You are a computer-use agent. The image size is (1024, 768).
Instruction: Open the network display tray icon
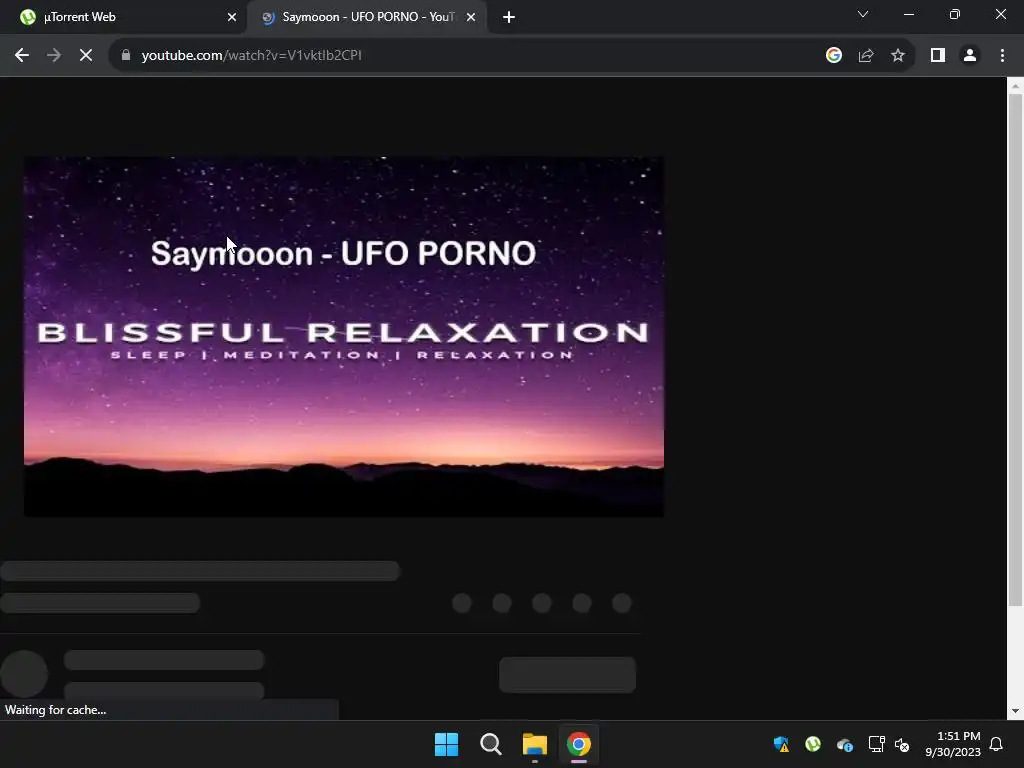pyautogui.click(x=876, y=744)
